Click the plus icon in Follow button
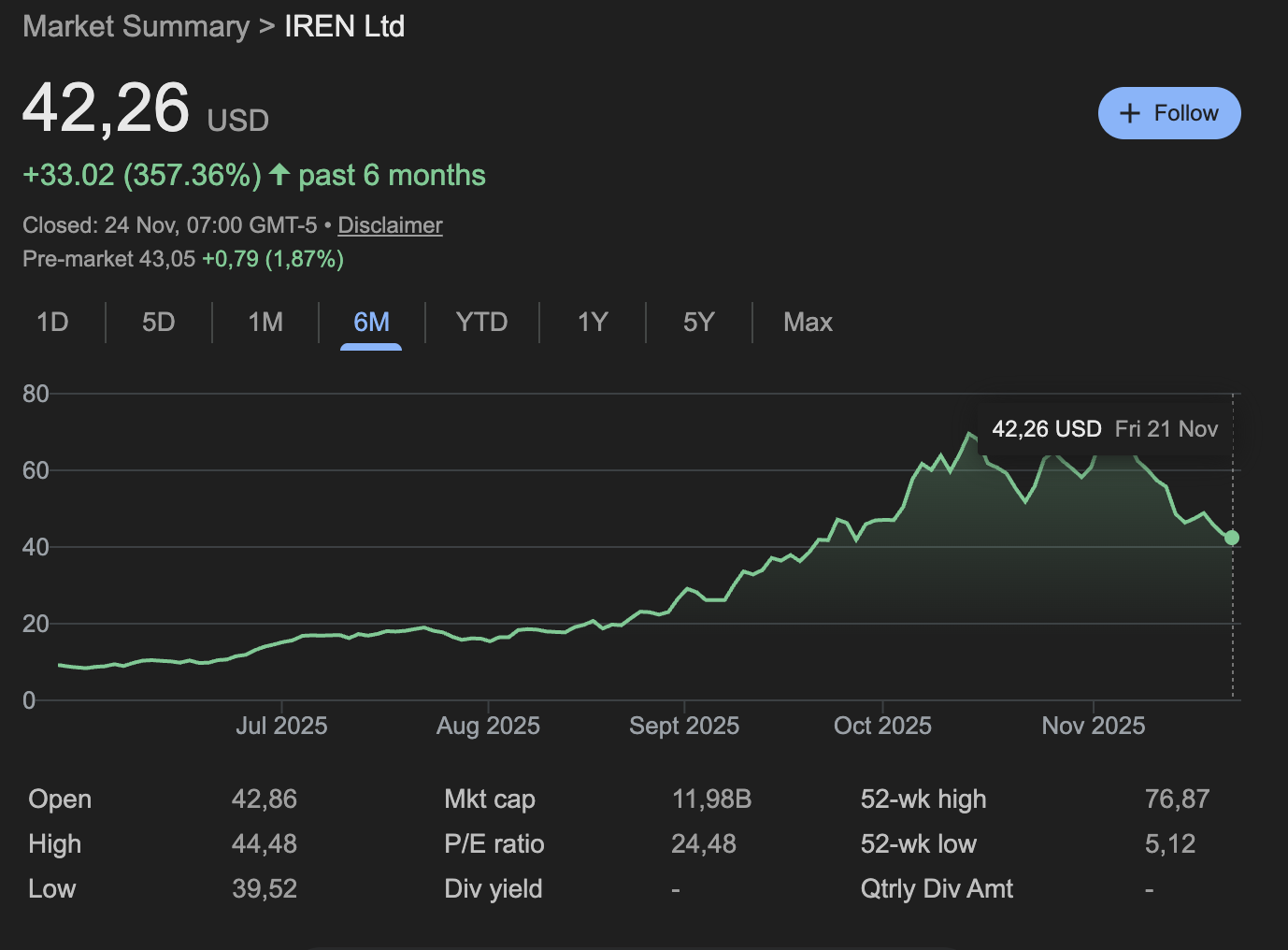Image resolution: width=1288 pixels, height=950 pixels. (1130, 113)
